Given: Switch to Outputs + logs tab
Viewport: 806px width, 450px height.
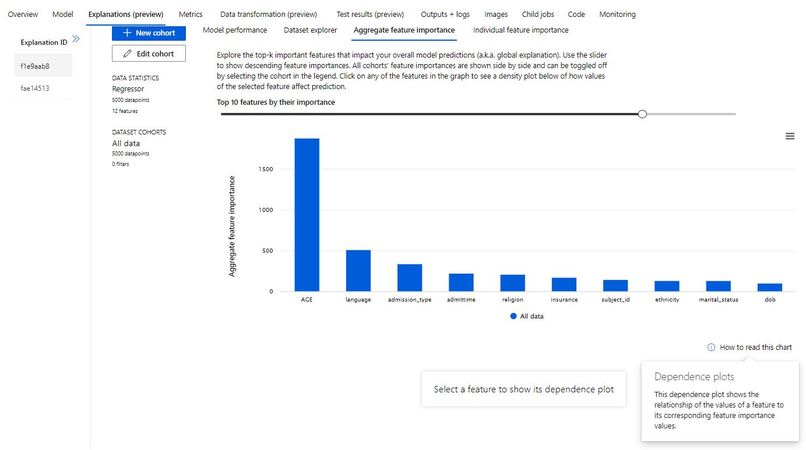Looking at the screenshot, I should 445,14.
